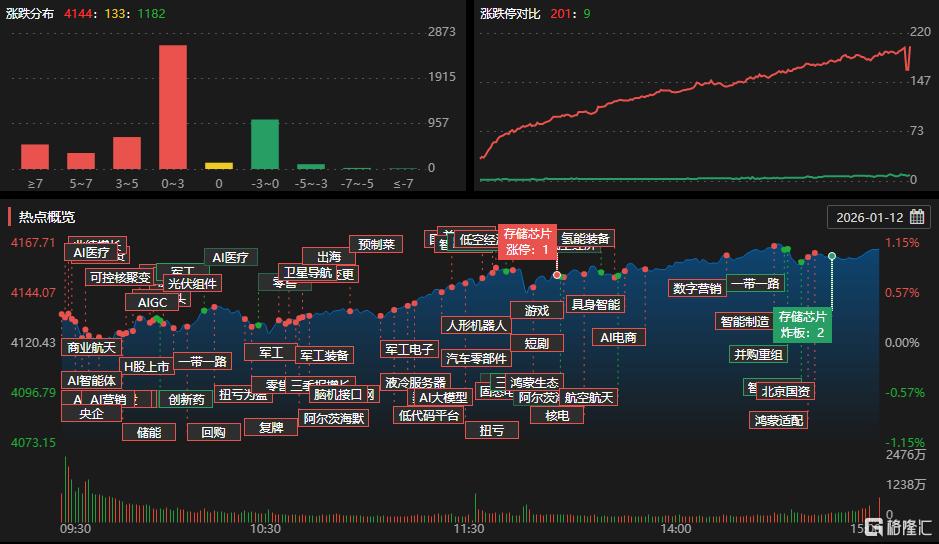Open the 游戏 tag
The image size is (939, 544).
(x=537, y=310)
